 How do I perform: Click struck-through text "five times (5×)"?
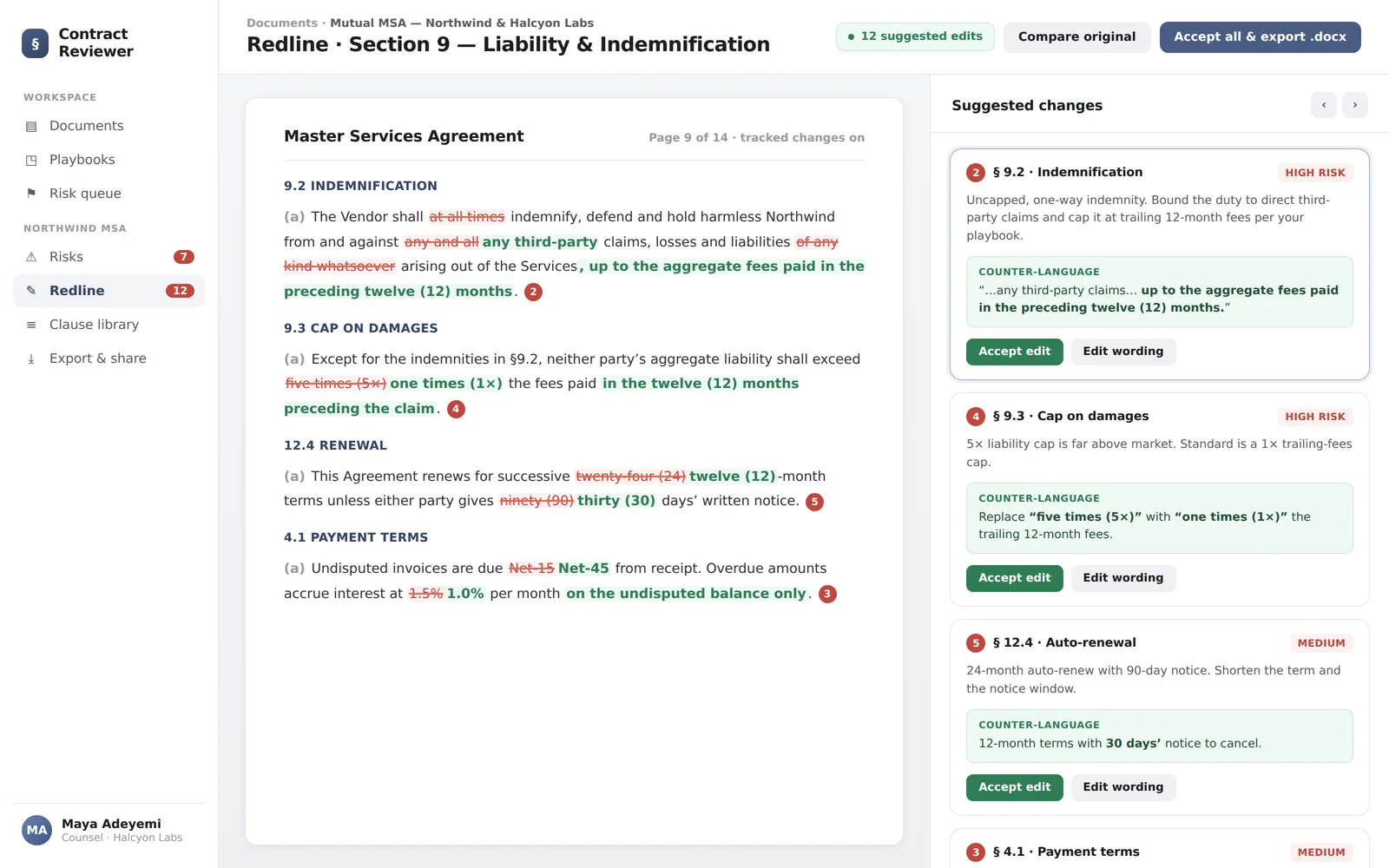click(x=336, y=384)
